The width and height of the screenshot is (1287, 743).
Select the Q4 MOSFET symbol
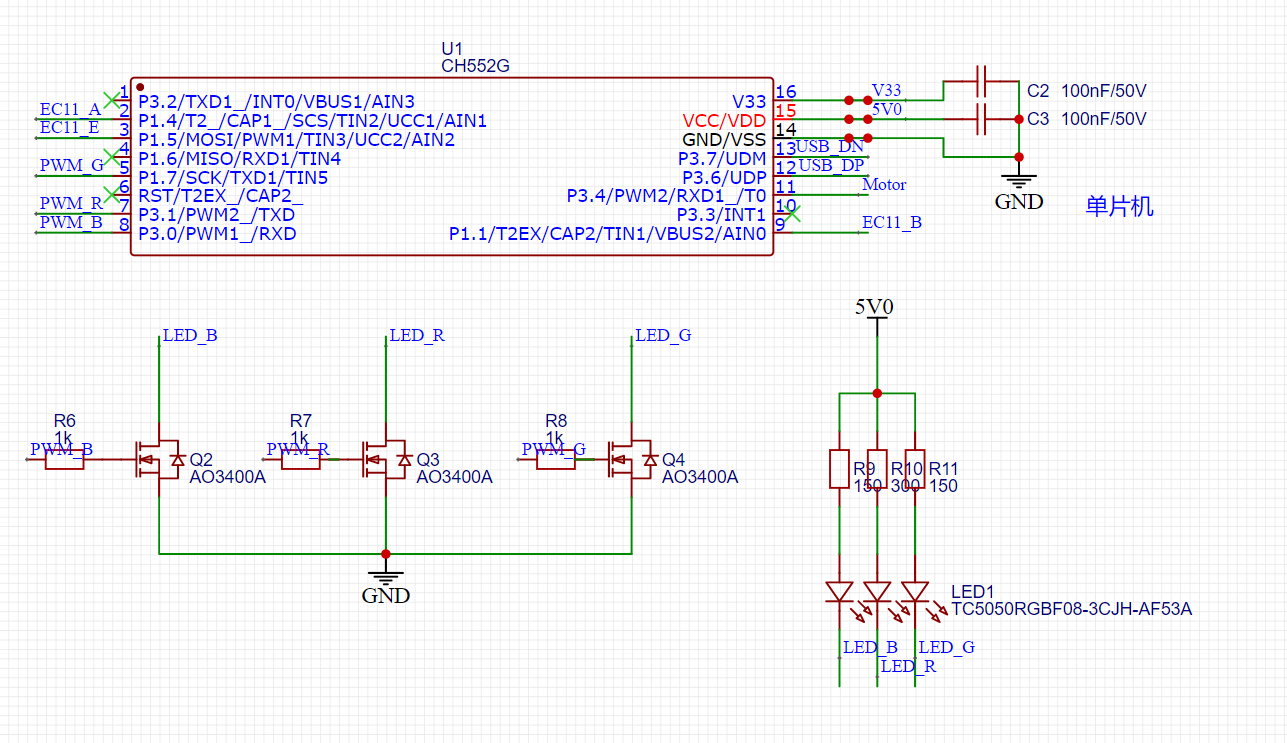(632, 459)
